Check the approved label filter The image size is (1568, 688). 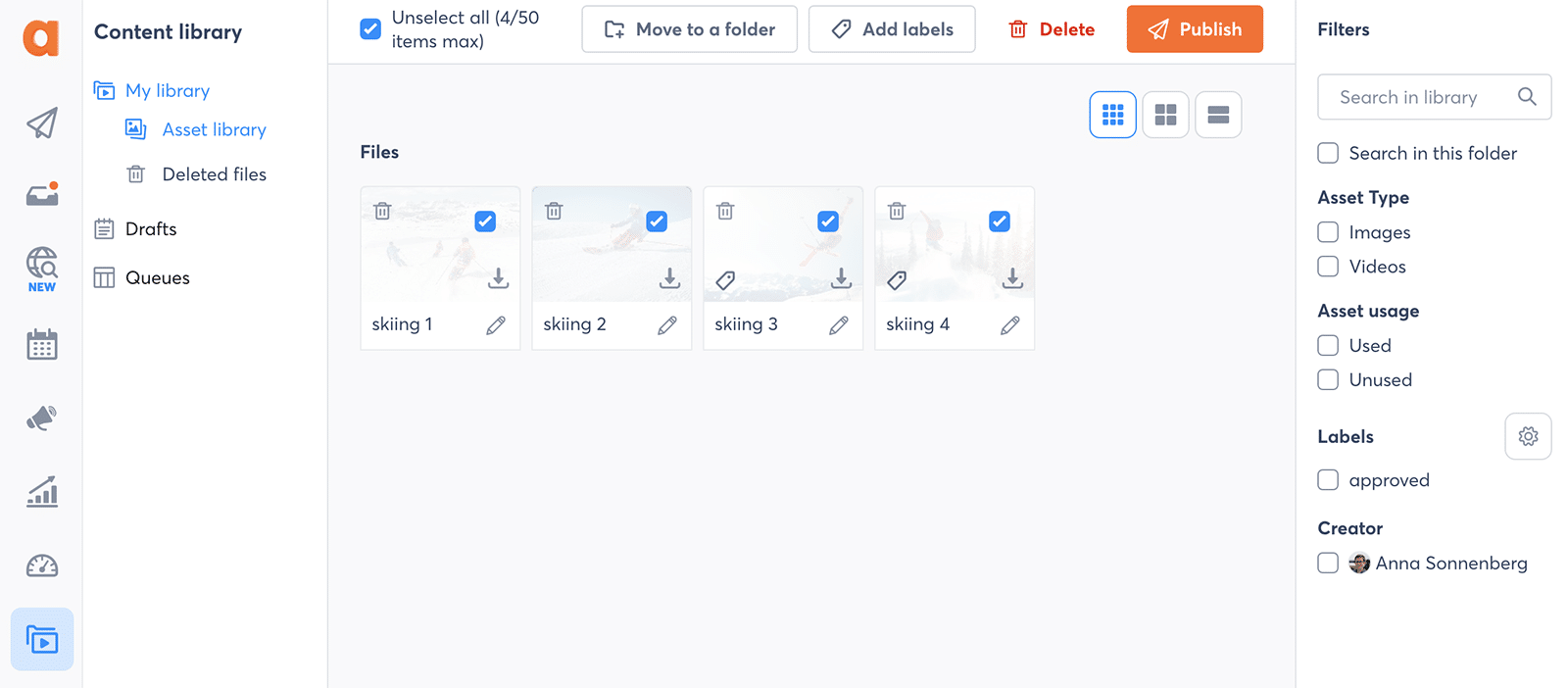tap(1328, 480)
